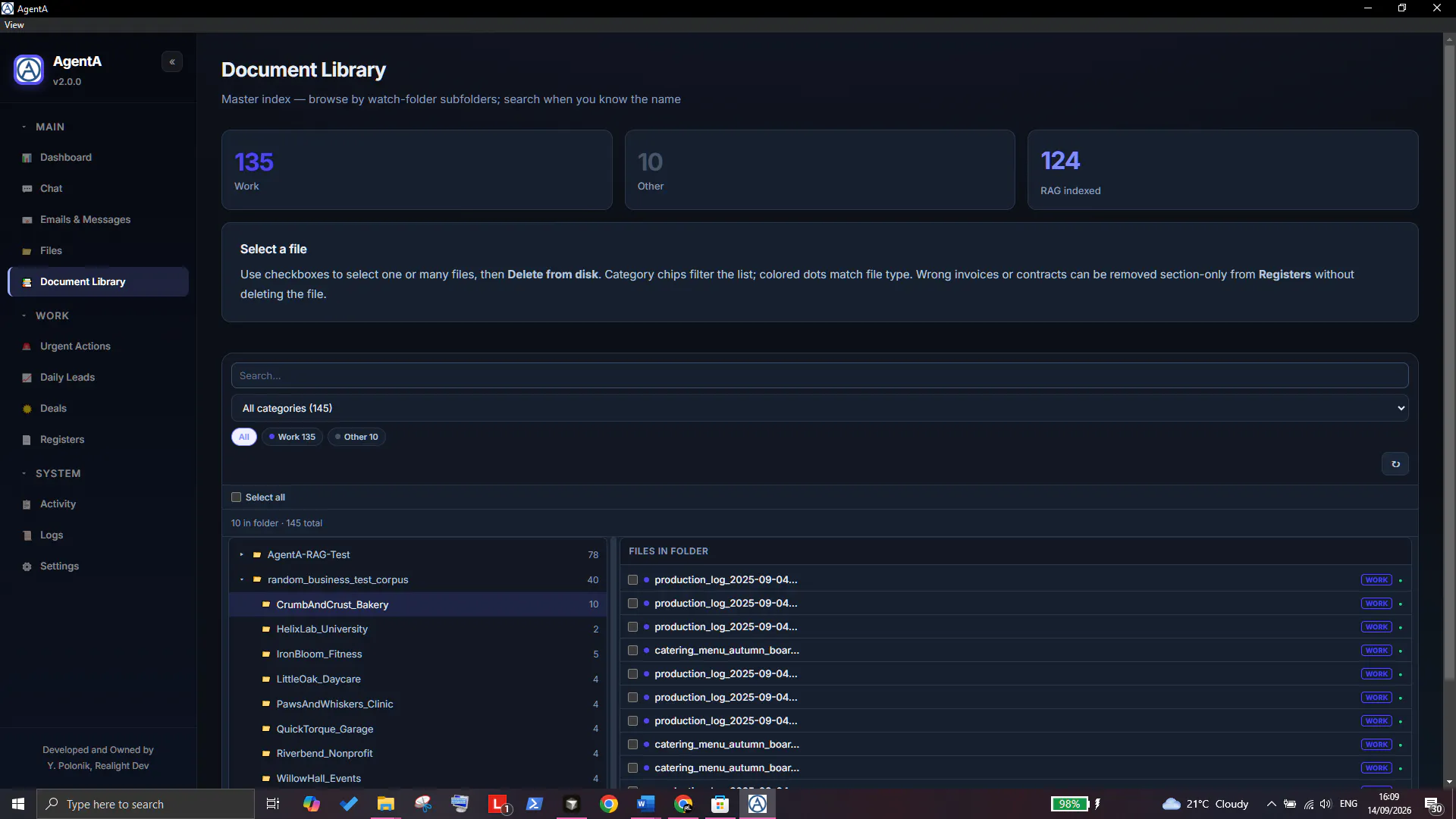Click the 124 RAG indexed card
The height and width of the screenshot is (819, 1456).
click(1222, 170)
